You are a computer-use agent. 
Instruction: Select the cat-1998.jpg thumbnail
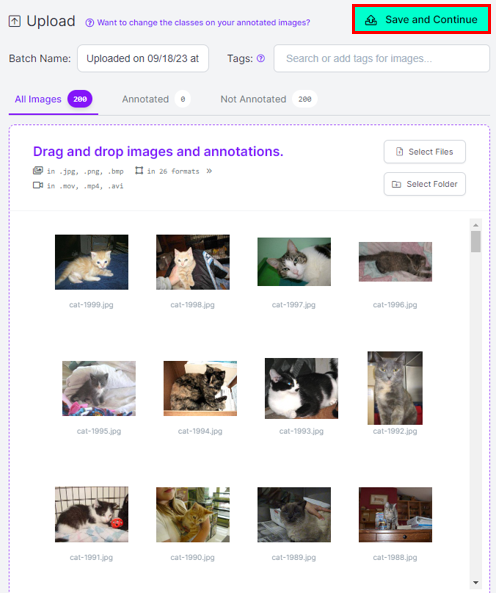point(193,262)
